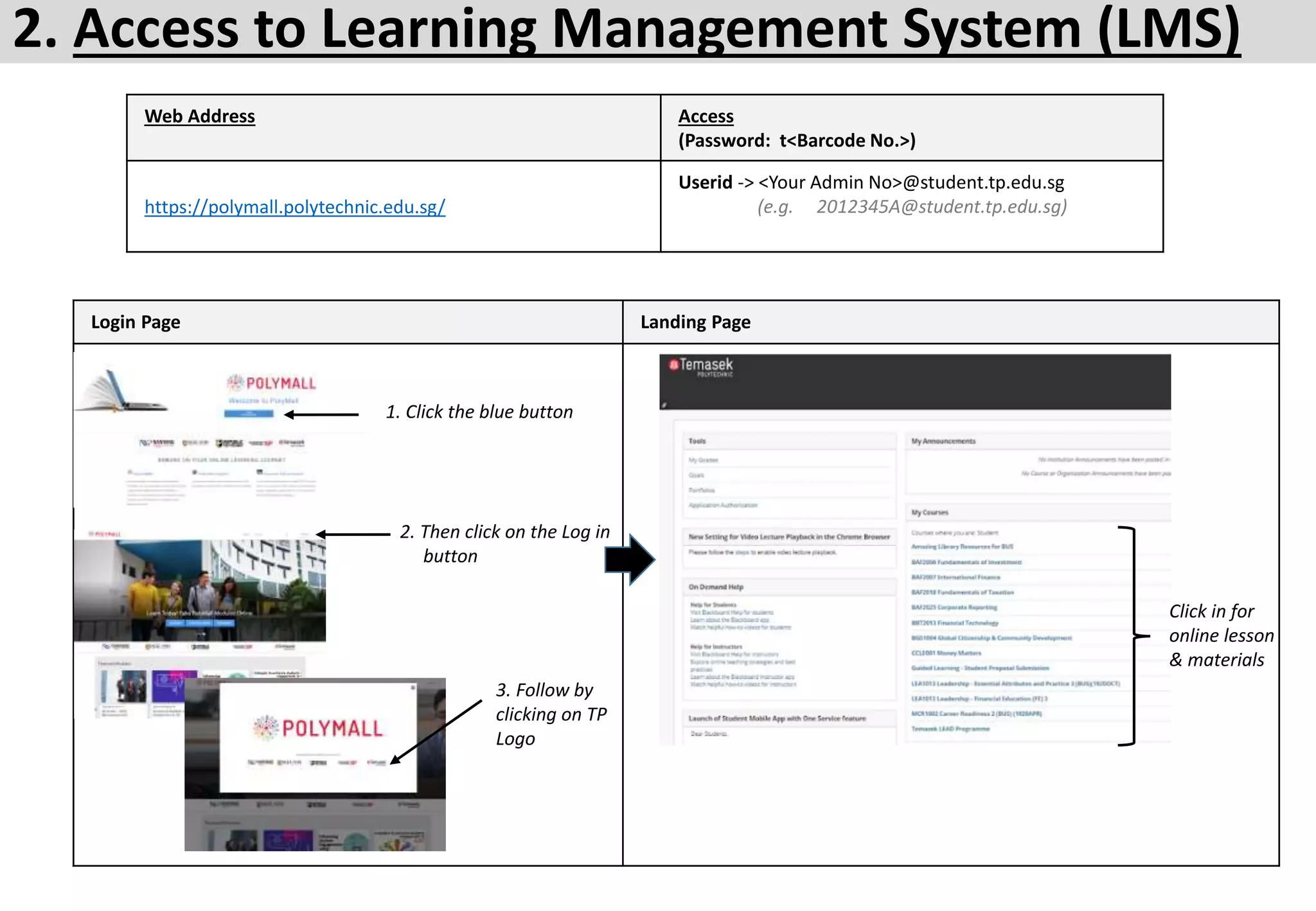The image size is (1316, 911).
Task: Open the CCLE001 Money Matters course
Action: (946, 653)
